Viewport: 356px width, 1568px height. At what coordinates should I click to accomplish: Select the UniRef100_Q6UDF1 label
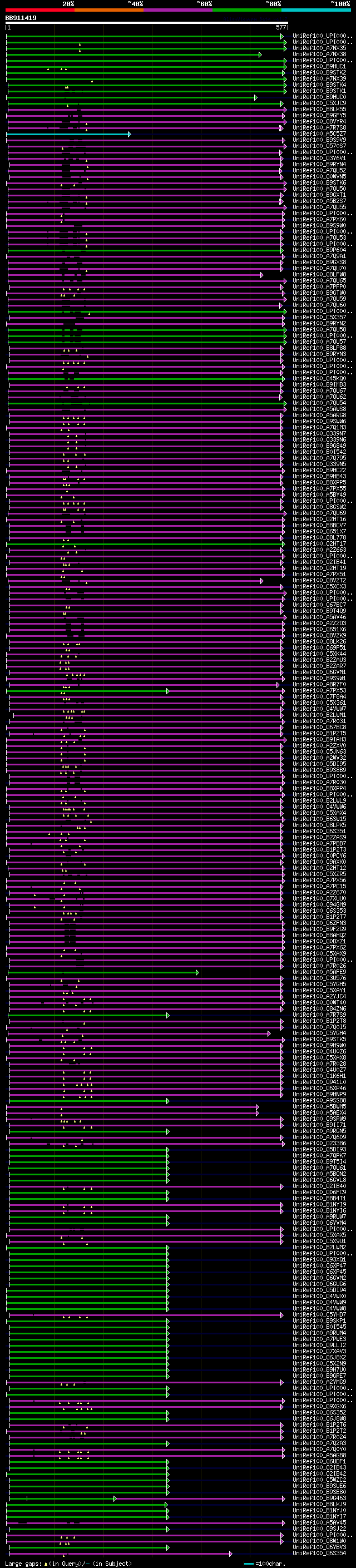point(319,1461)
